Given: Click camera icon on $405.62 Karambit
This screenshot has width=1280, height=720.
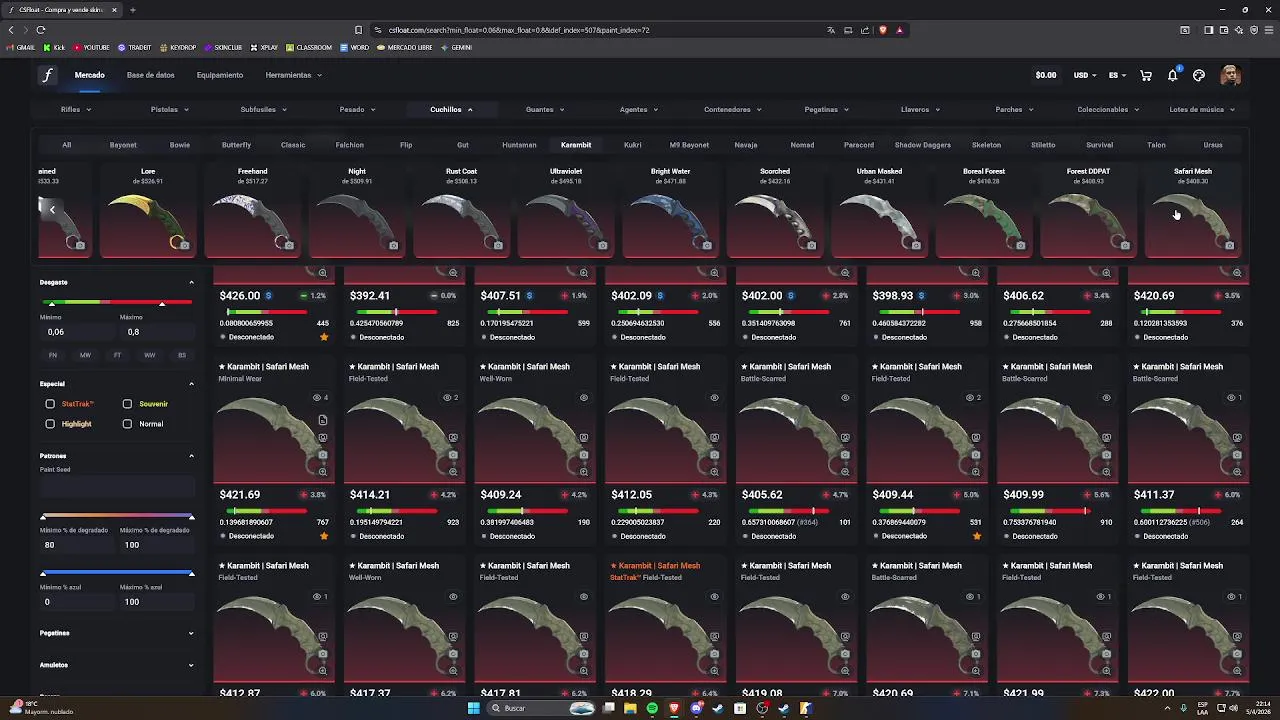Looking at the screenshot, I should click(845, 454).
